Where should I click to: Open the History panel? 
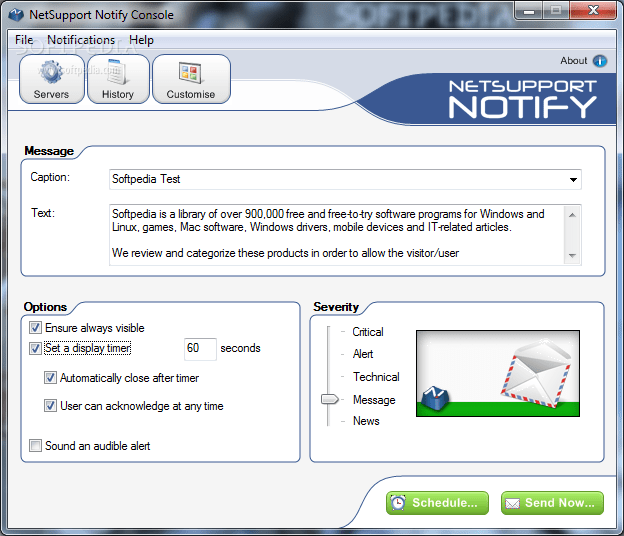(x=118, y=79)
